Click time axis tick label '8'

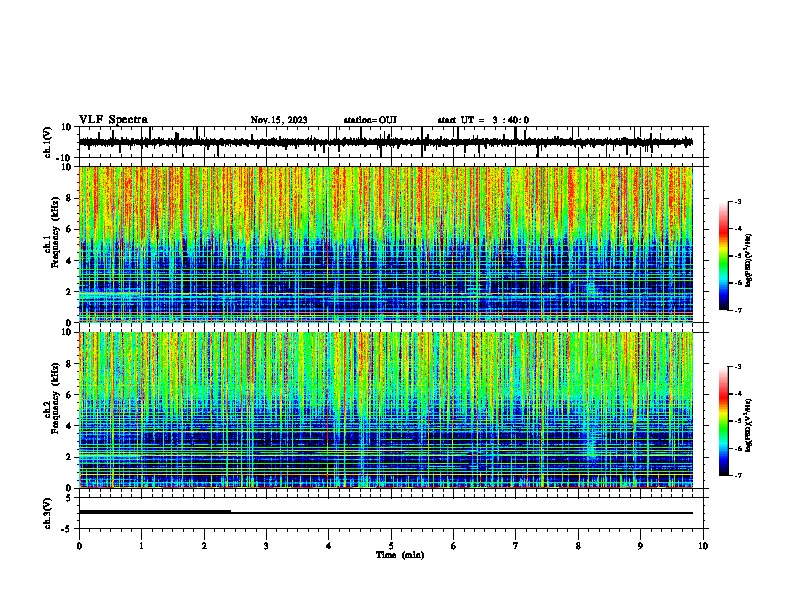coord(578,546)
